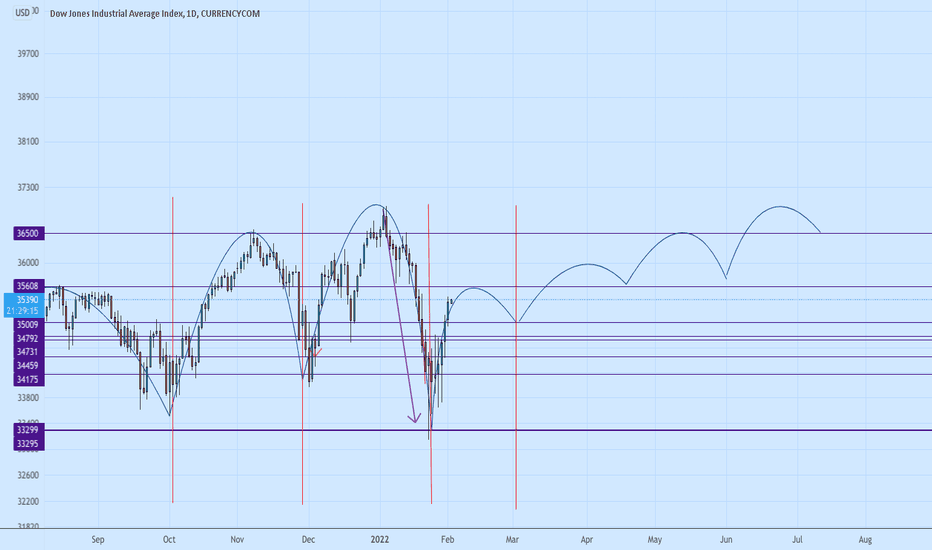
Task: Click the Oct date axis label
Action: [x=169, y=539]
